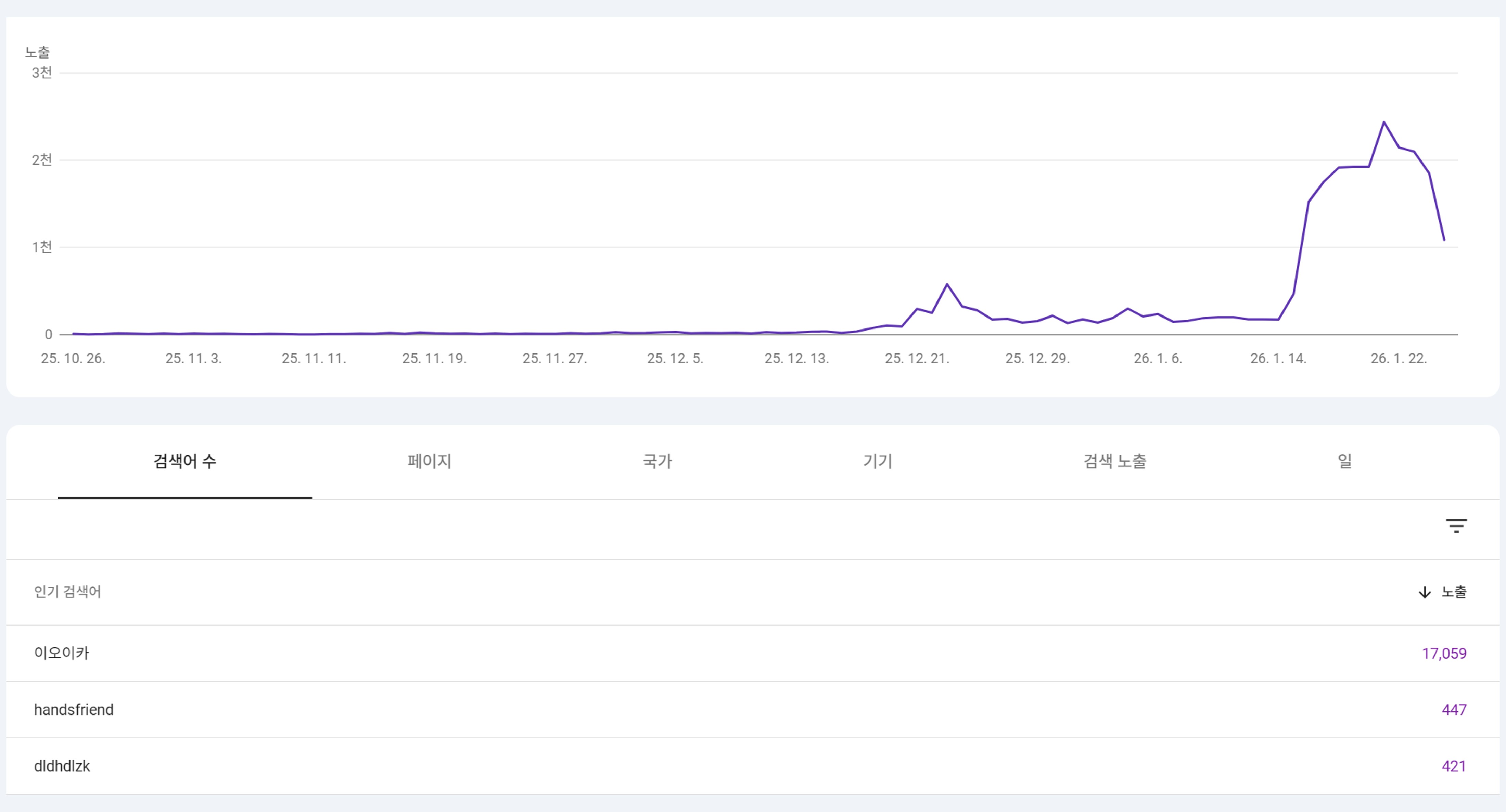Click the 26. 1. 14. date label

(x=1278, y=358)
